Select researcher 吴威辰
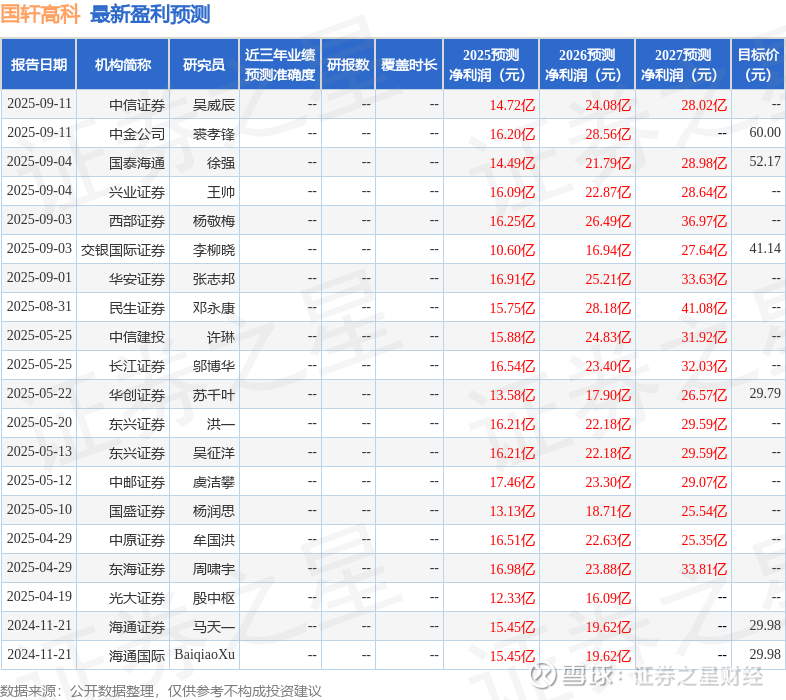Viewport: 786px width, 700px height. click(214, 105)
